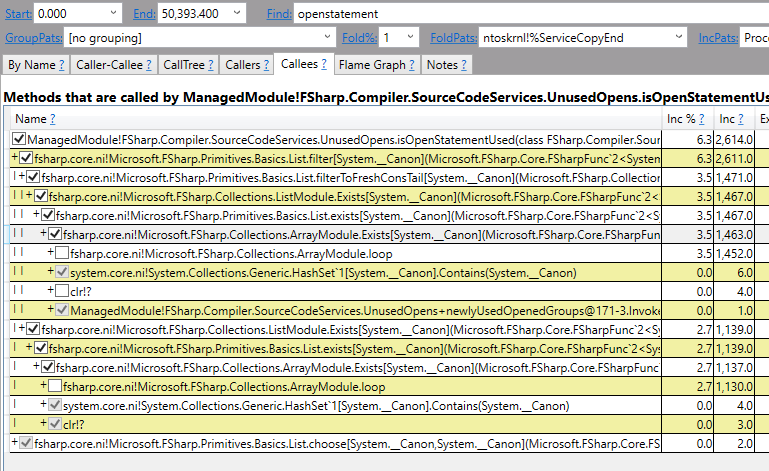Click into the Find text field
Image resolution: width=769 pixels, height=471 pixels.
531,14
